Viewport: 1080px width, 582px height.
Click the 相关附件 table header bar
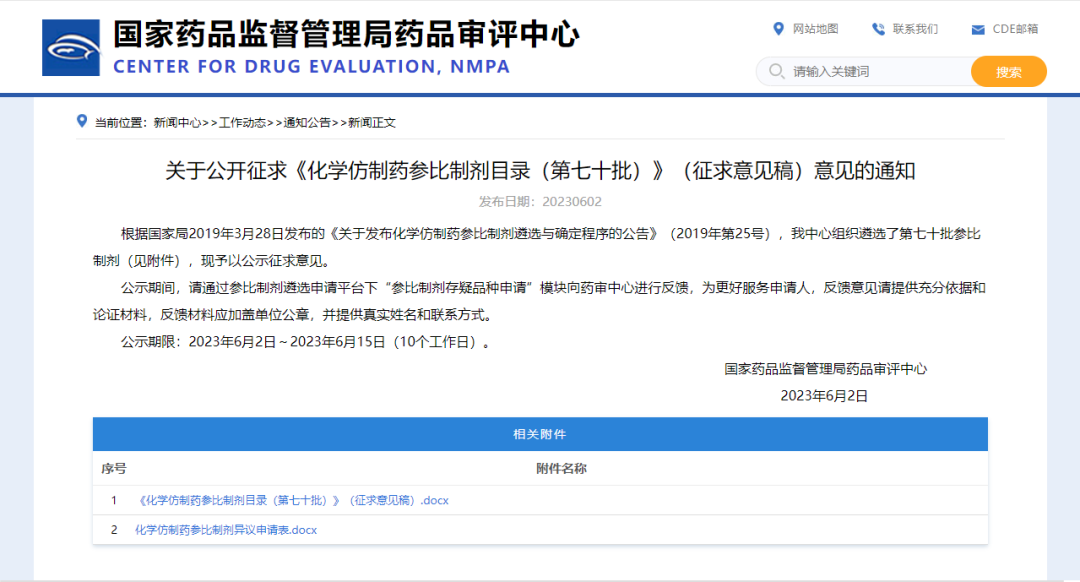[x=540, y=433]
